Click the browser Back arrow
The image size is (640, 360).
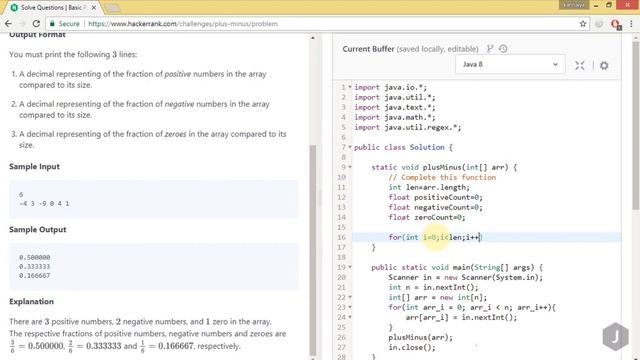point(8,24)
